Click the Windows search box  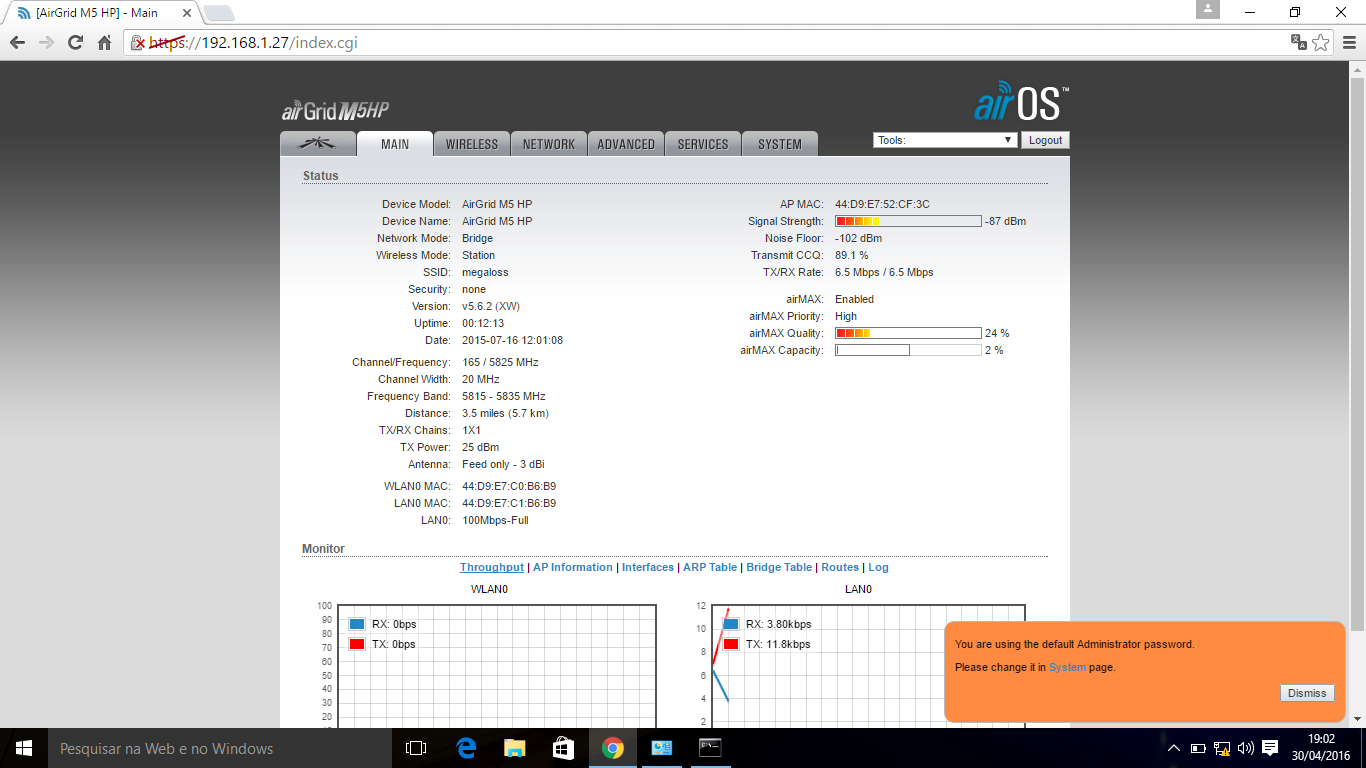coord(220,748)
